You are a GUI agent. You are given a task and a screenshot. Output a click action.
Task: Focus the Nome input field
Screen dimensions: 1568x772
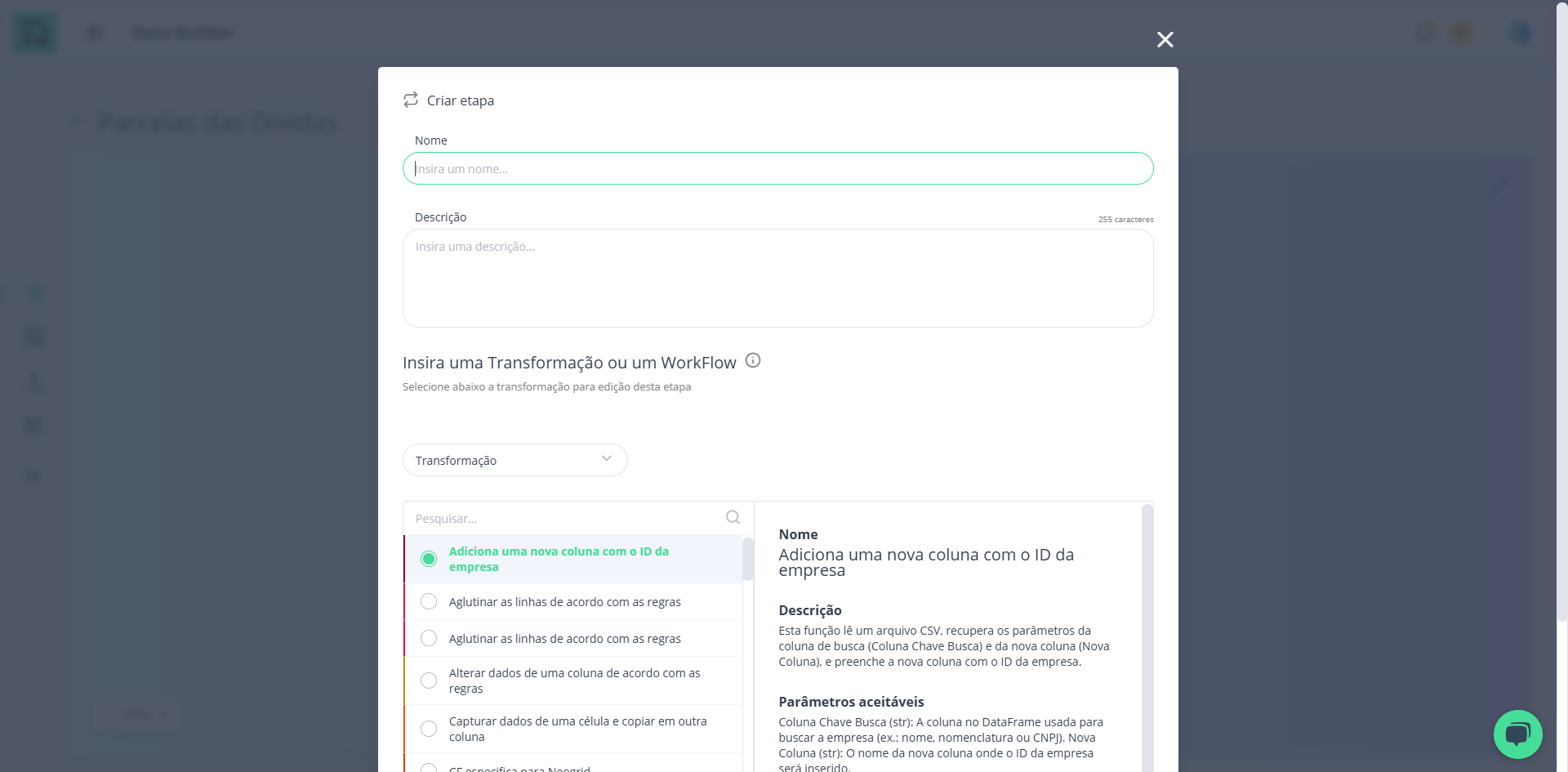pos(777,168)
